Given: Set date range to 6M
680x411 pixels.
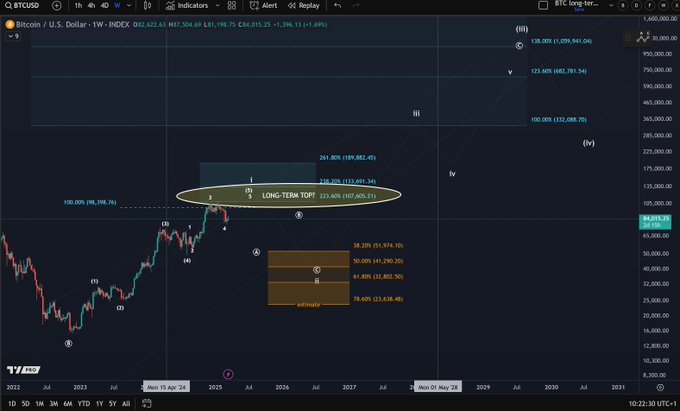Looking at the screenshot, I should [68, 404].
